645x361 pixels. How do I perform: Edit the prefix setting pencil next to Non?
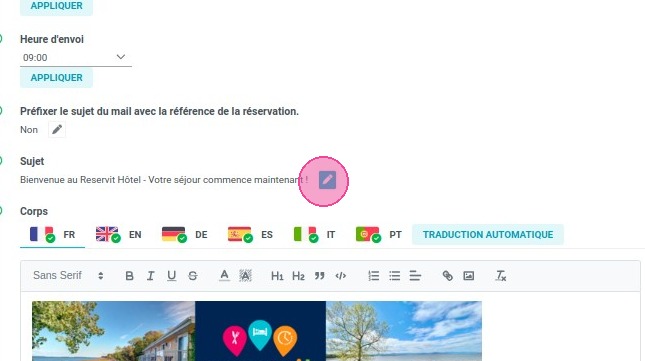pyautogui.click(x=57, y=130)
